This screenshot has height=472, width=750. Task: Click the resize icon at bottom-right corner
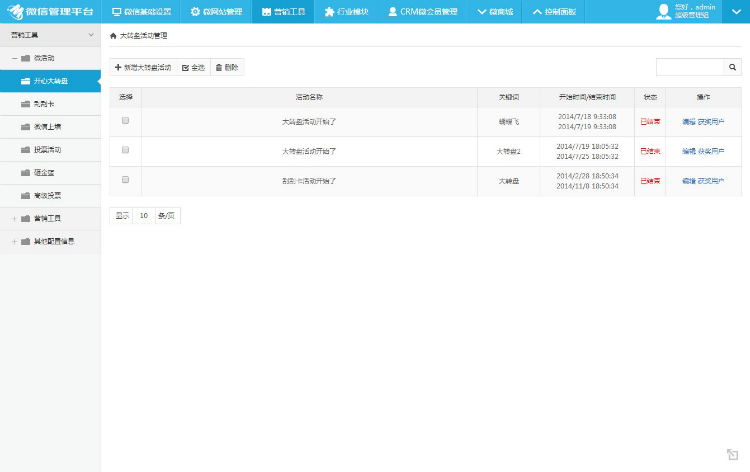(x=733, y=454)
